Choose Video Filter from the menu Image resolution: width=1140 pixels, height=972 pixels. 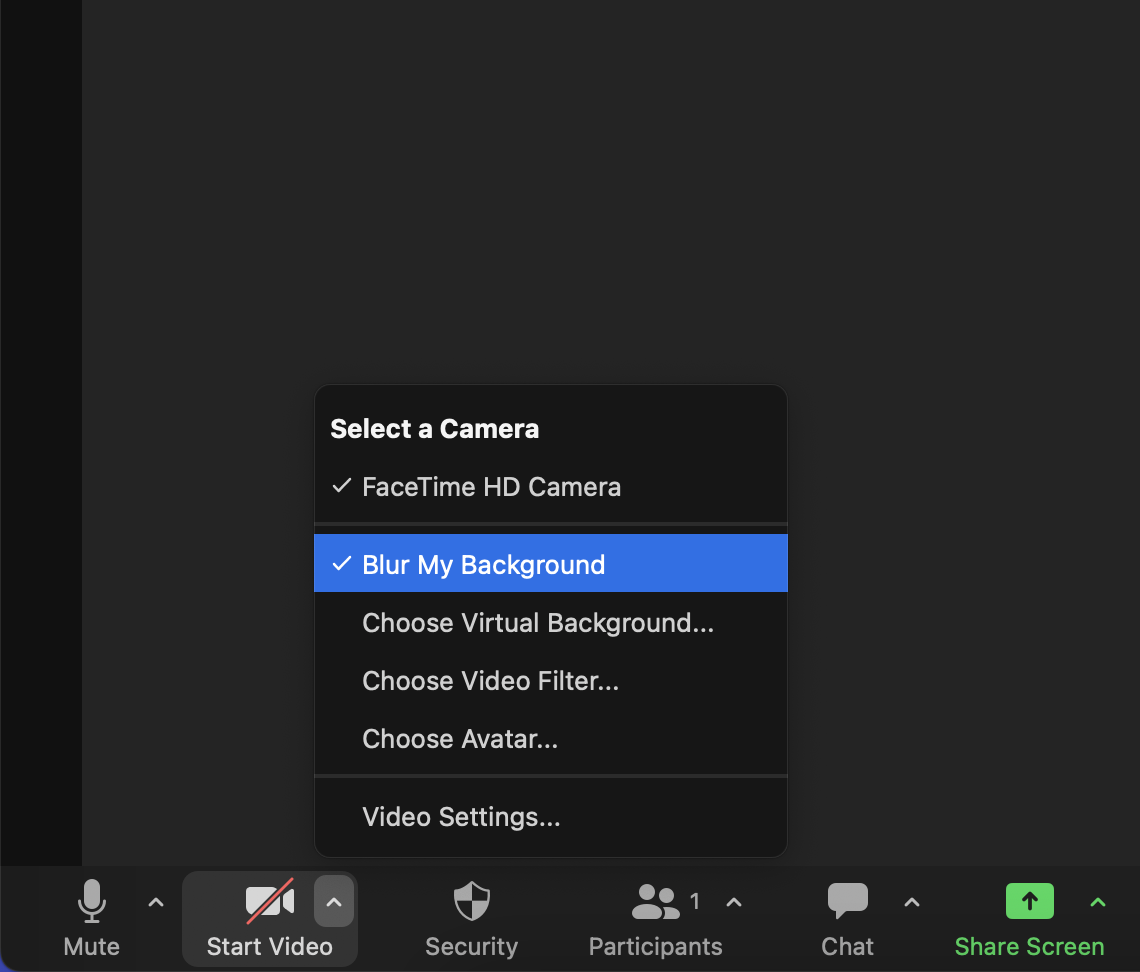coord(490,680)
